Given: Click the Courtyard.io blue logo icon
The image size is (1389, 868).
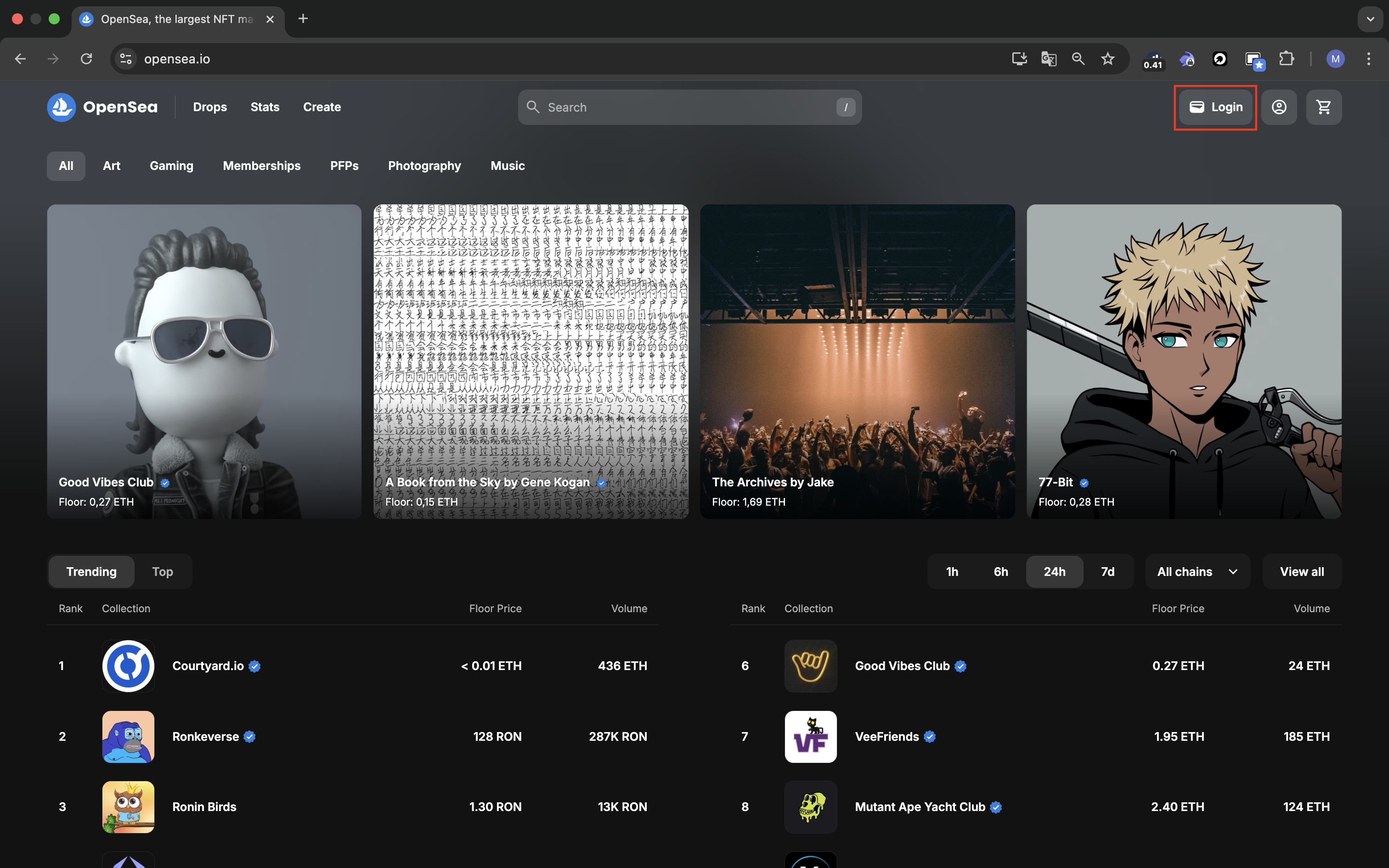Looking at the screenshot, I should (x=128, y=666).
